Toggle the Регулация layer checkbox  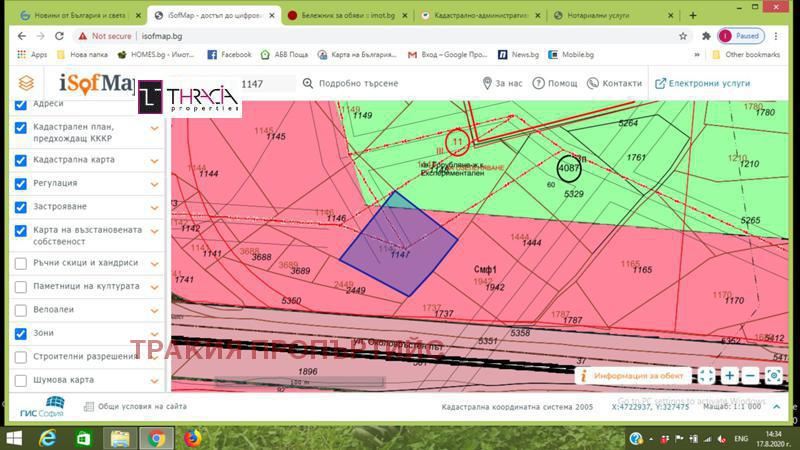(x=20, y=184)
